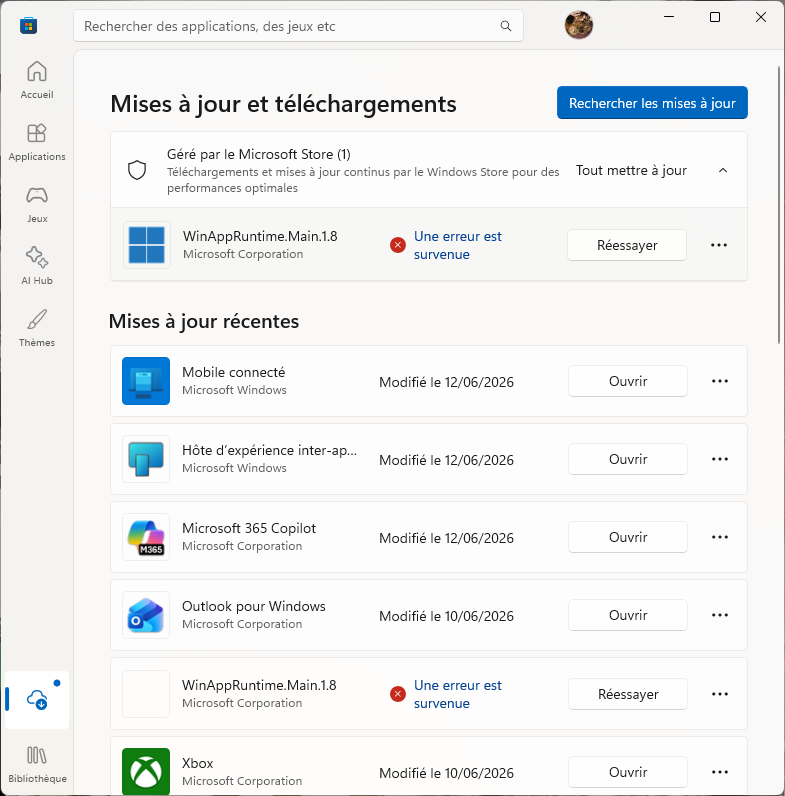785x796 pixels.
Task: Open the Jeux section
Action: tap(37, 204)
